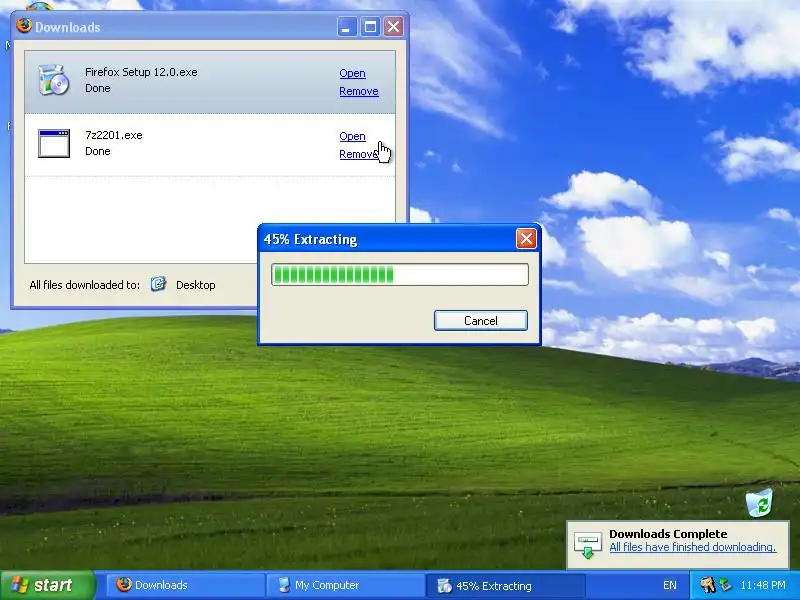Open the Recycle Bin on desktop
The width and height of the screenshot is (800, 600).
[x=759, y=503]
